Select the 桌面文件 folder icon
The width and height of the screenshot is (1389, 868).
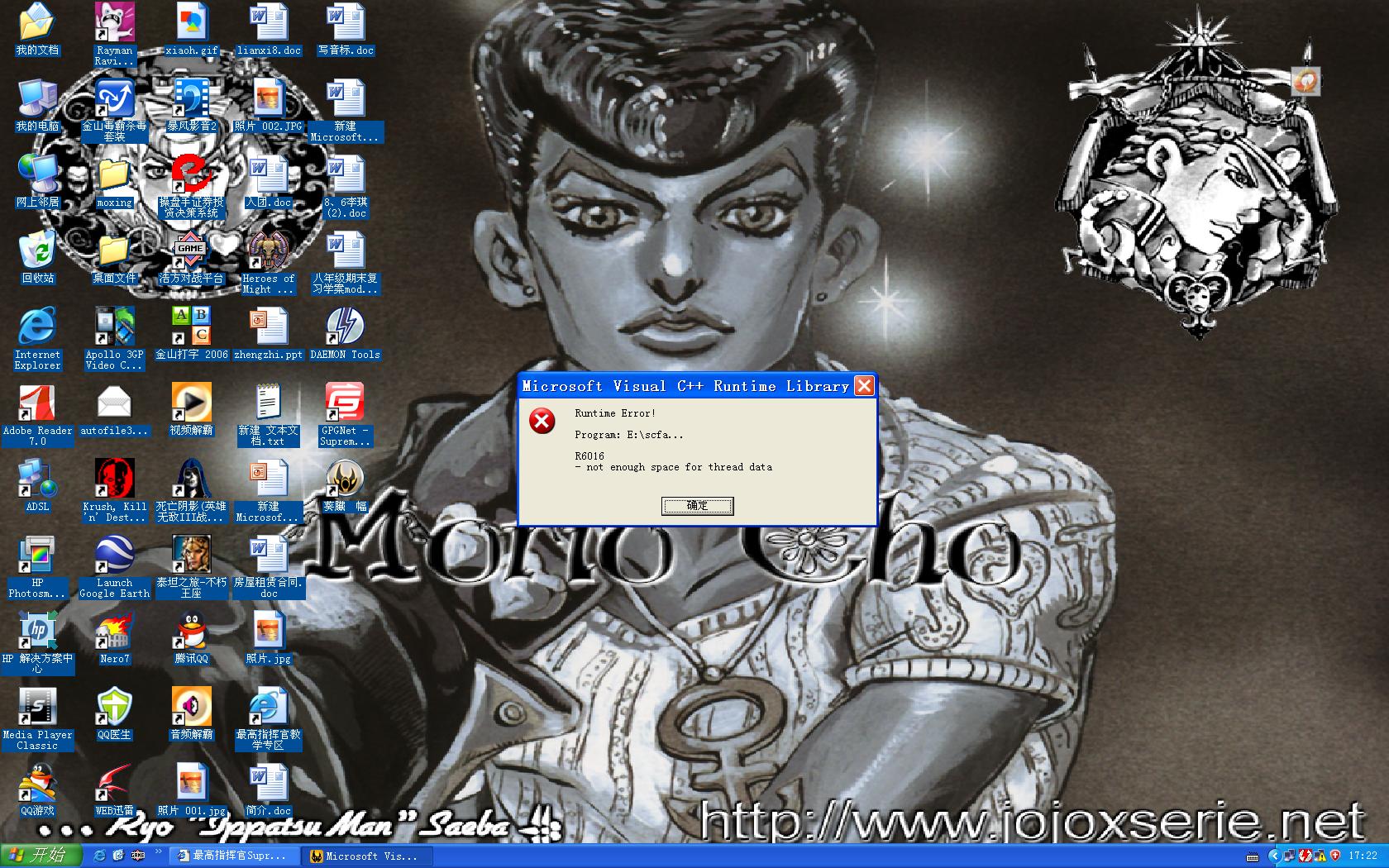click(x=114, y=258)
